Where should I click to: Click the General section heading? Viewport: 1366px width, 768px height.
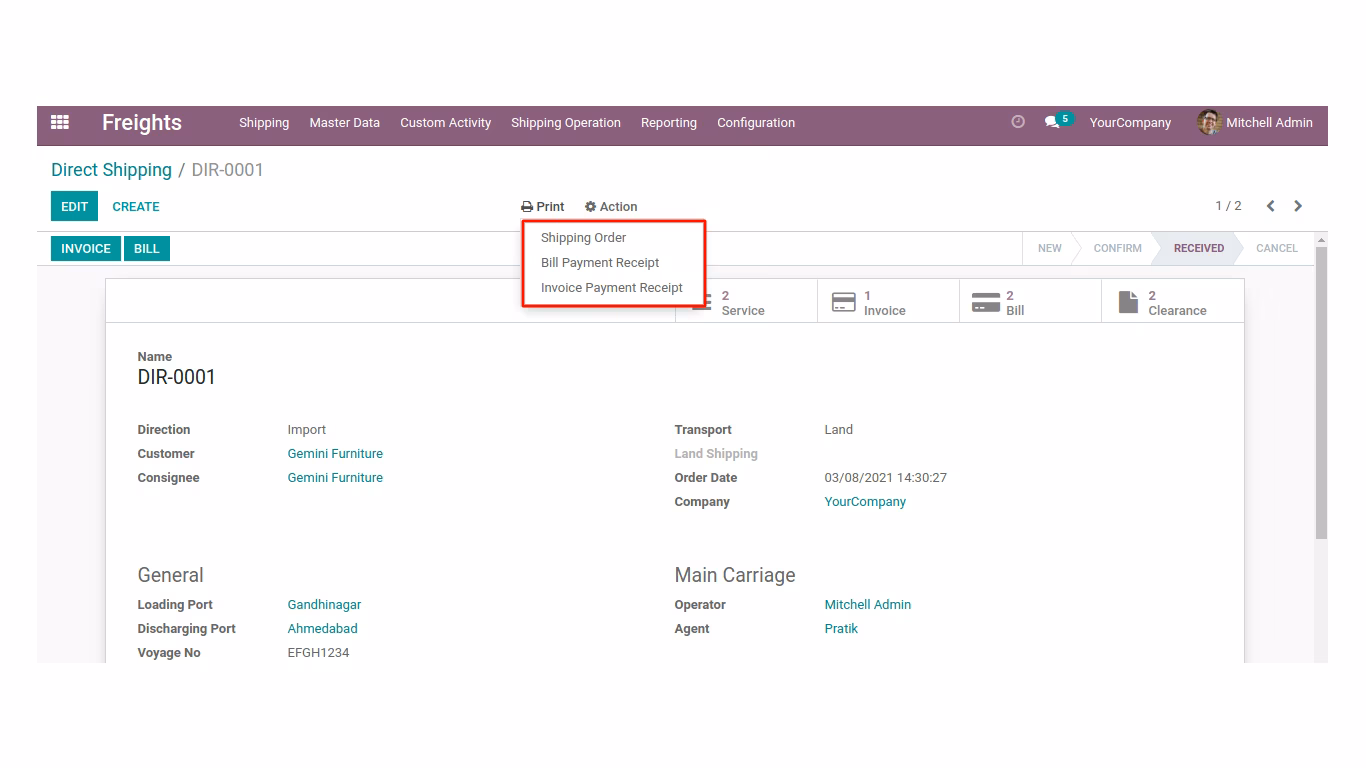tap(171, 575)
